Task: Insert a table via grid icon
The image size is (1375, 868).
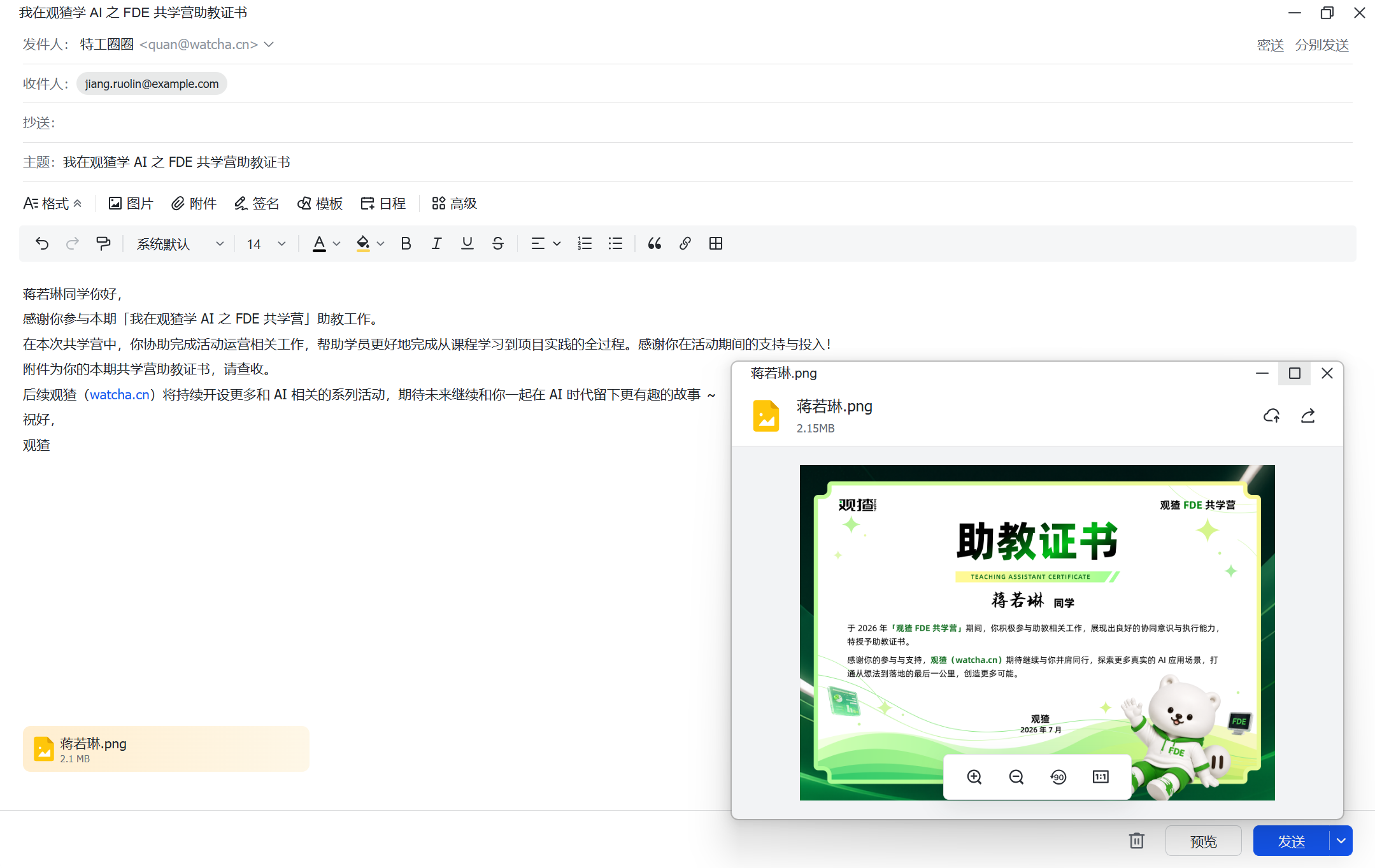Action: [x=716, y=244]
